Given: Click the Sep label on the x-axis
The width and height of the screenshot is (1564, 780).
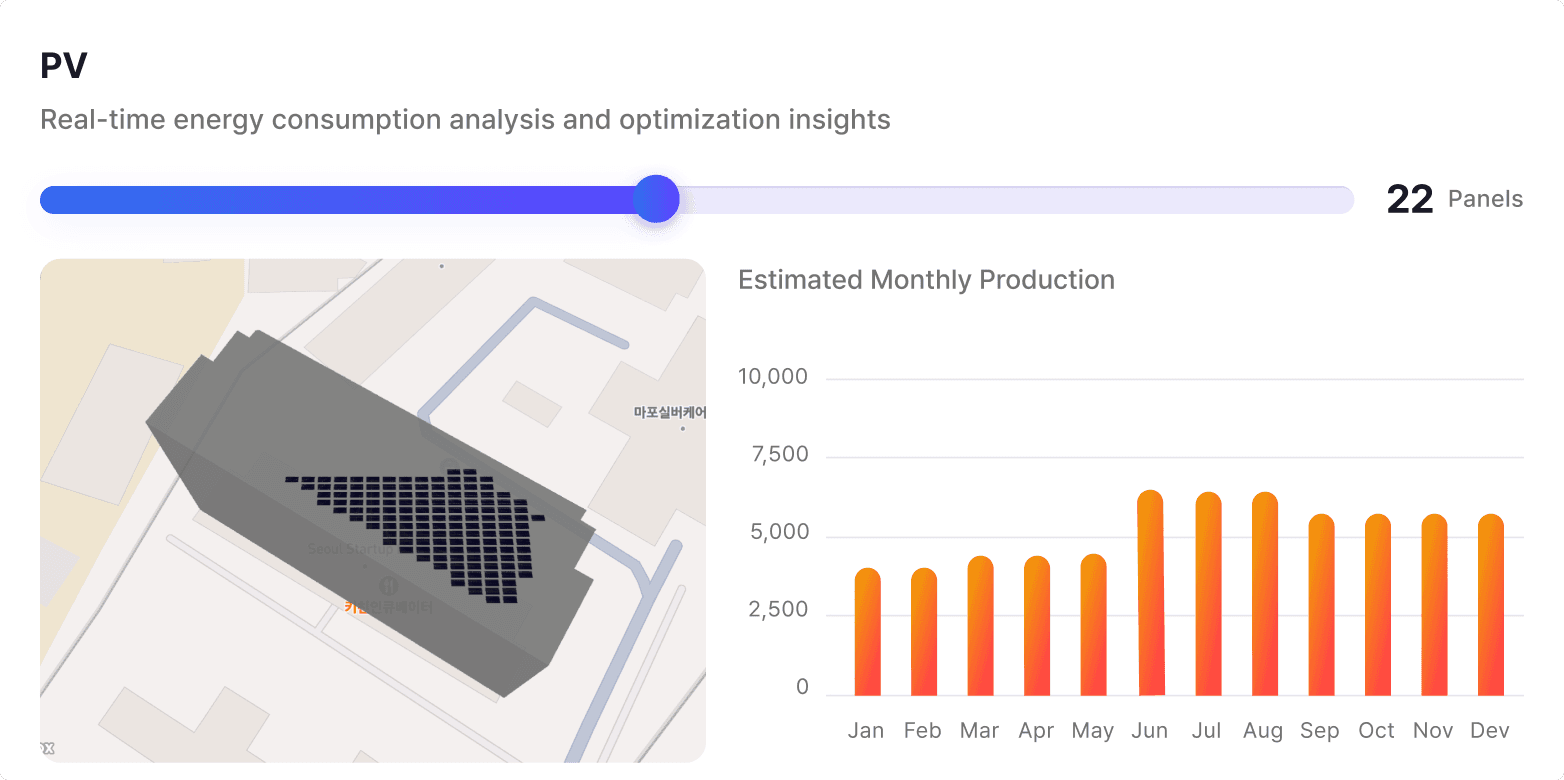Looking at the screenshot, I should pos(1319,731).
